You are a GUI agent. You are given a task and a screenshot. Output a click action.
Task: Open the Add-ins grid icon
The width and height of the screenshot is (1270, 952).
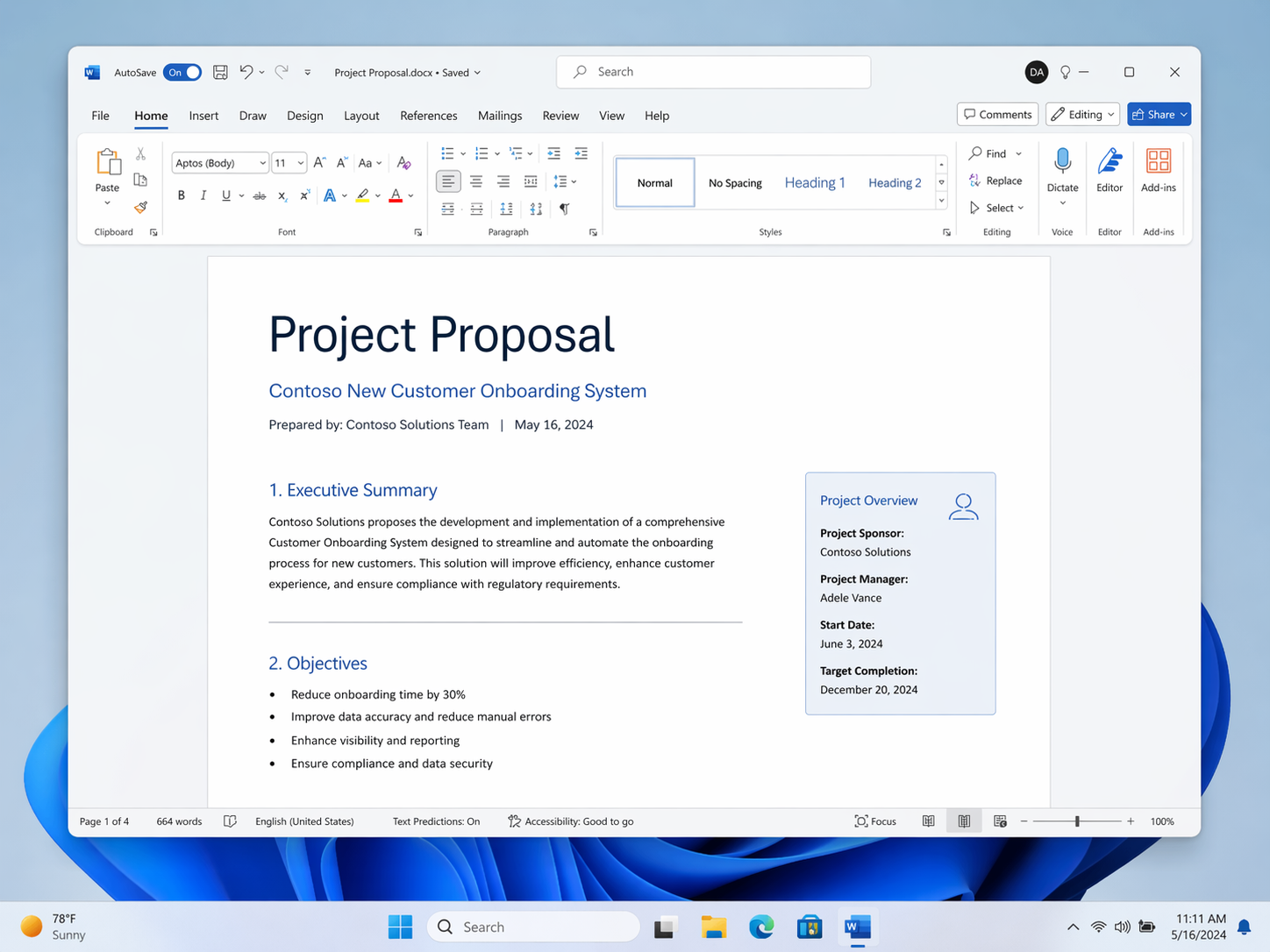[x=1159, y=161]
